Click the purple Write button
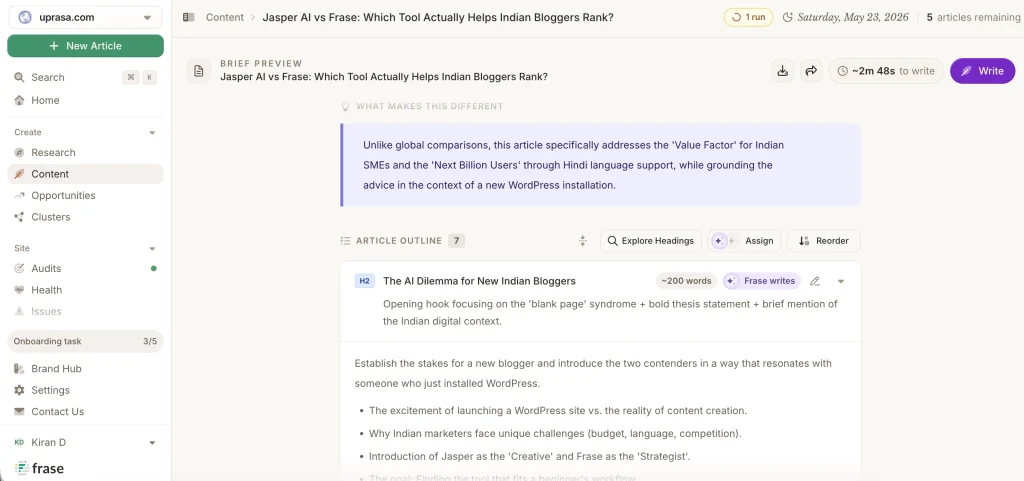 (x=982, y=70)
